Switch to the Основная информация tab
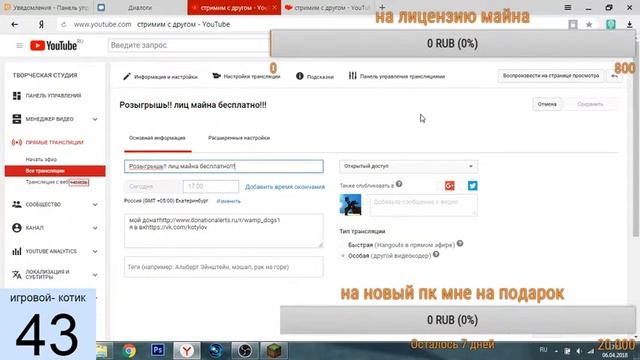The height and width of the screenshot is (360, 640). 157,138
